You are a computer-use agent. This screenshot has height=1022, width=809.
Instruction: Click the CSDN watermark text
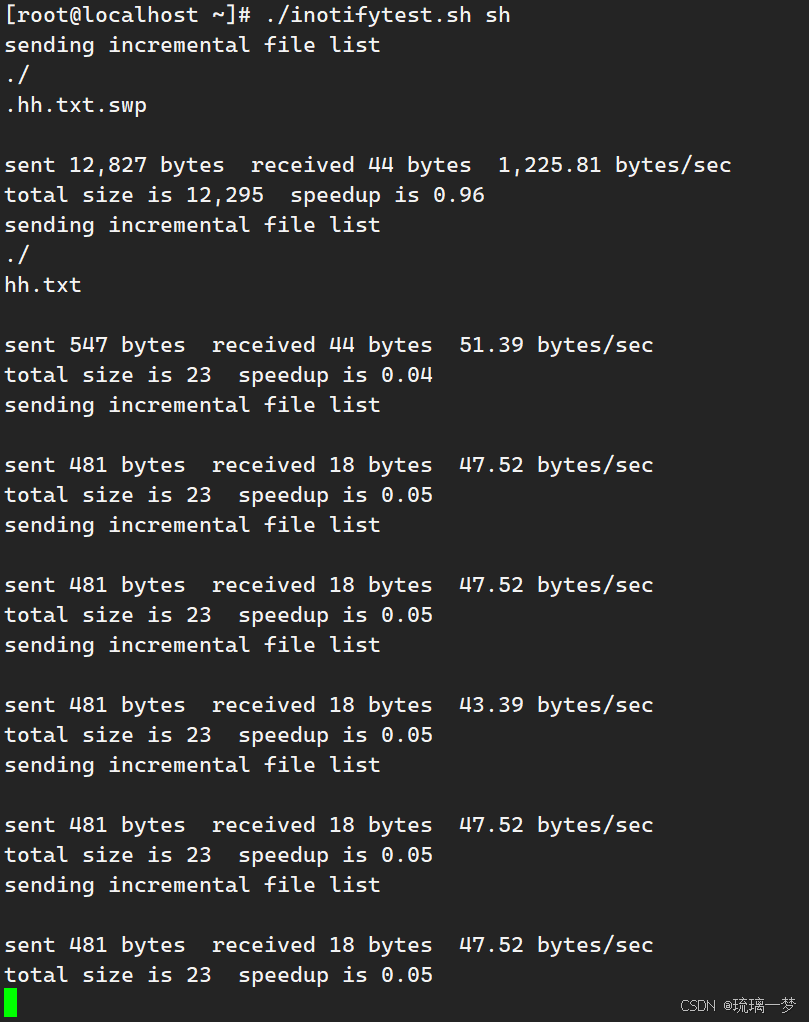click(698, 1006)
